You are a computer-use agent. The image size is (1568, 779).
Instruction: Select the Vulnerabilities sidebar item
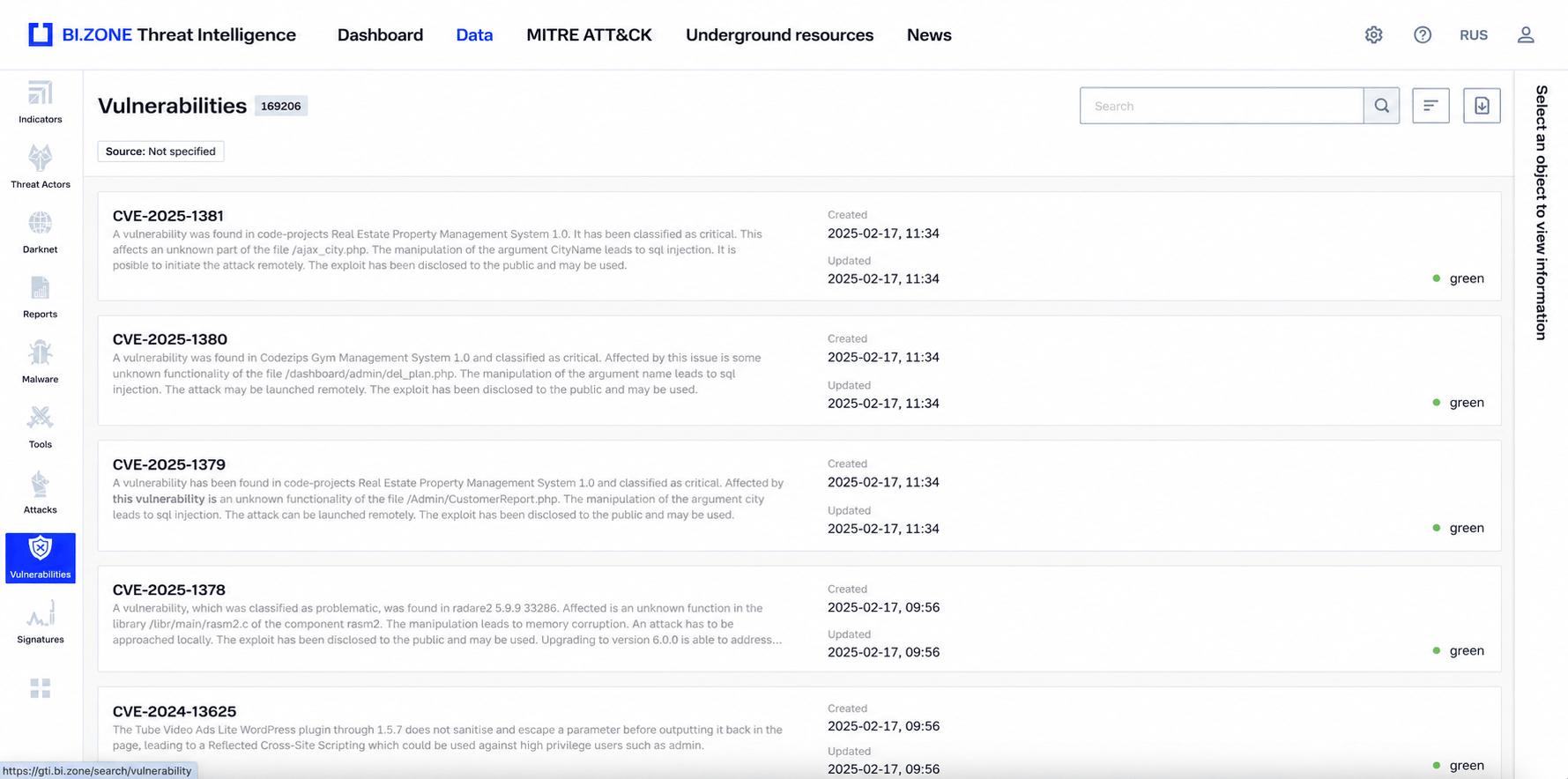pyautogui.click(x=41, y=558)
